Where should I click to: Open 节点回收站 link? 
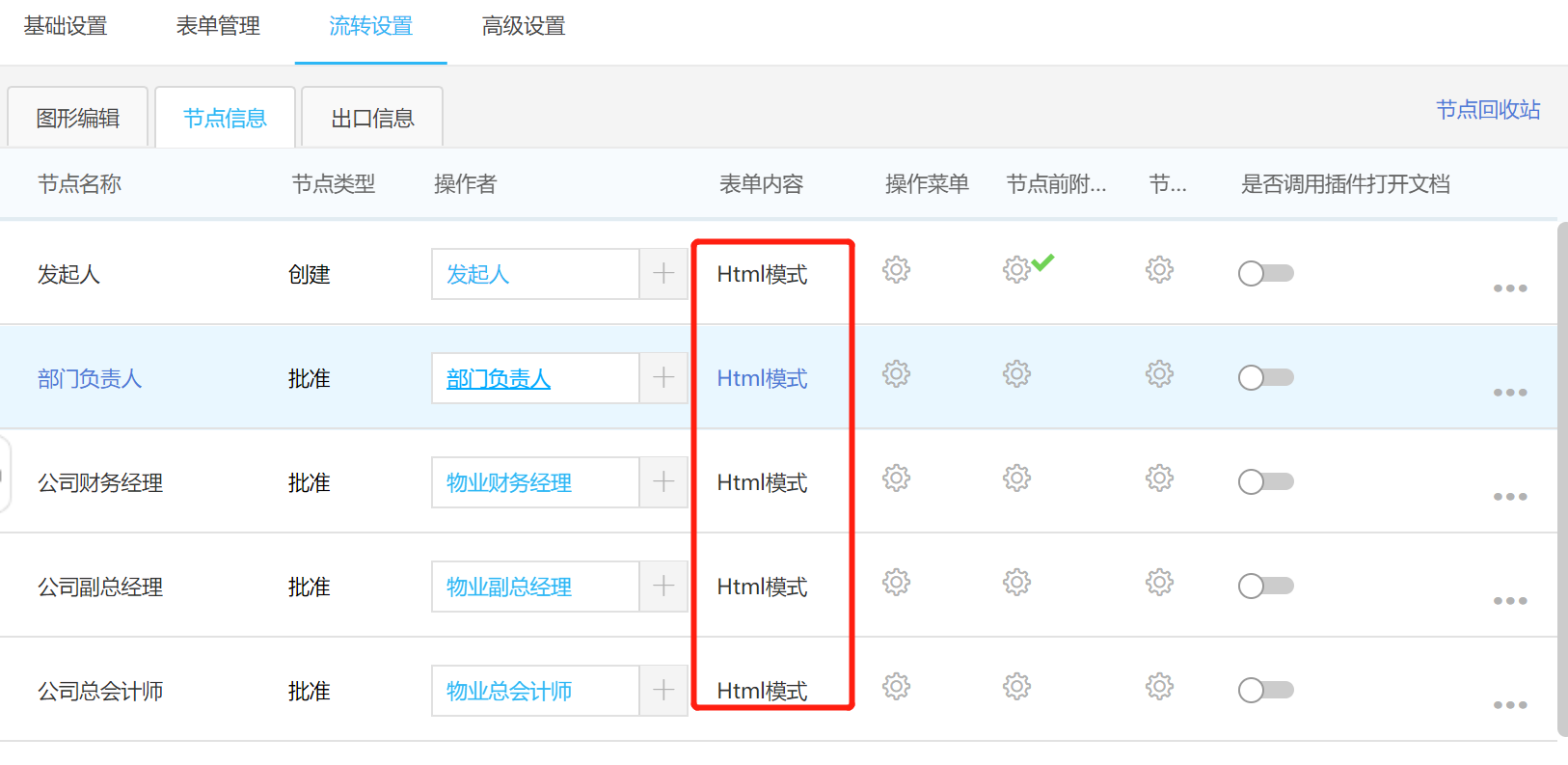1487,110
